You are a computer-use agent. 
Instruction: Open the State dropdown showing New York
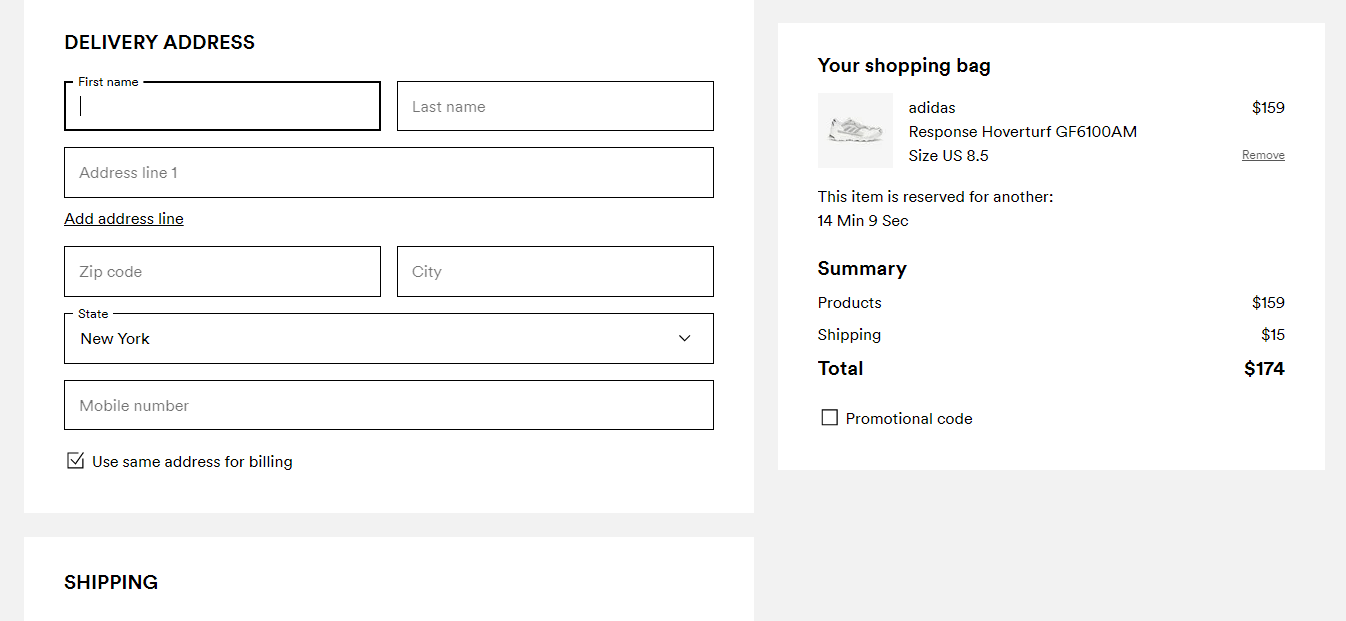[388, 338]
